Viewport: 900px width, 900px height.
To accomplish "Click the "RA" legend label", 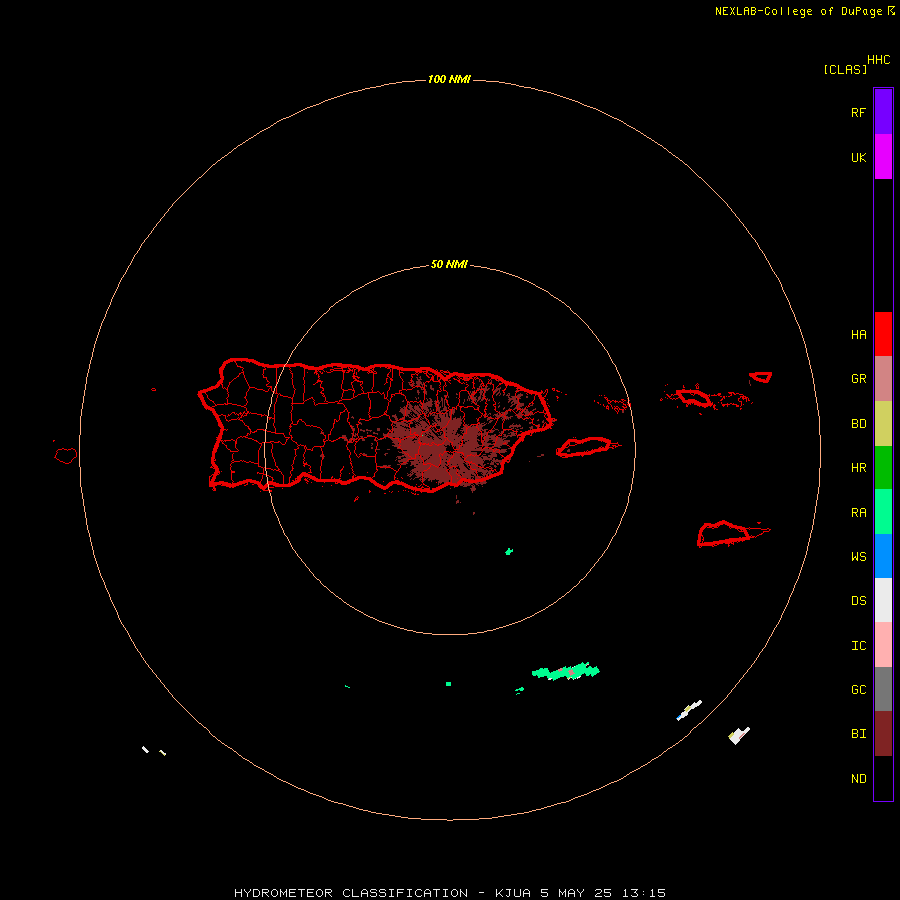I will click(x=858, y=513).
